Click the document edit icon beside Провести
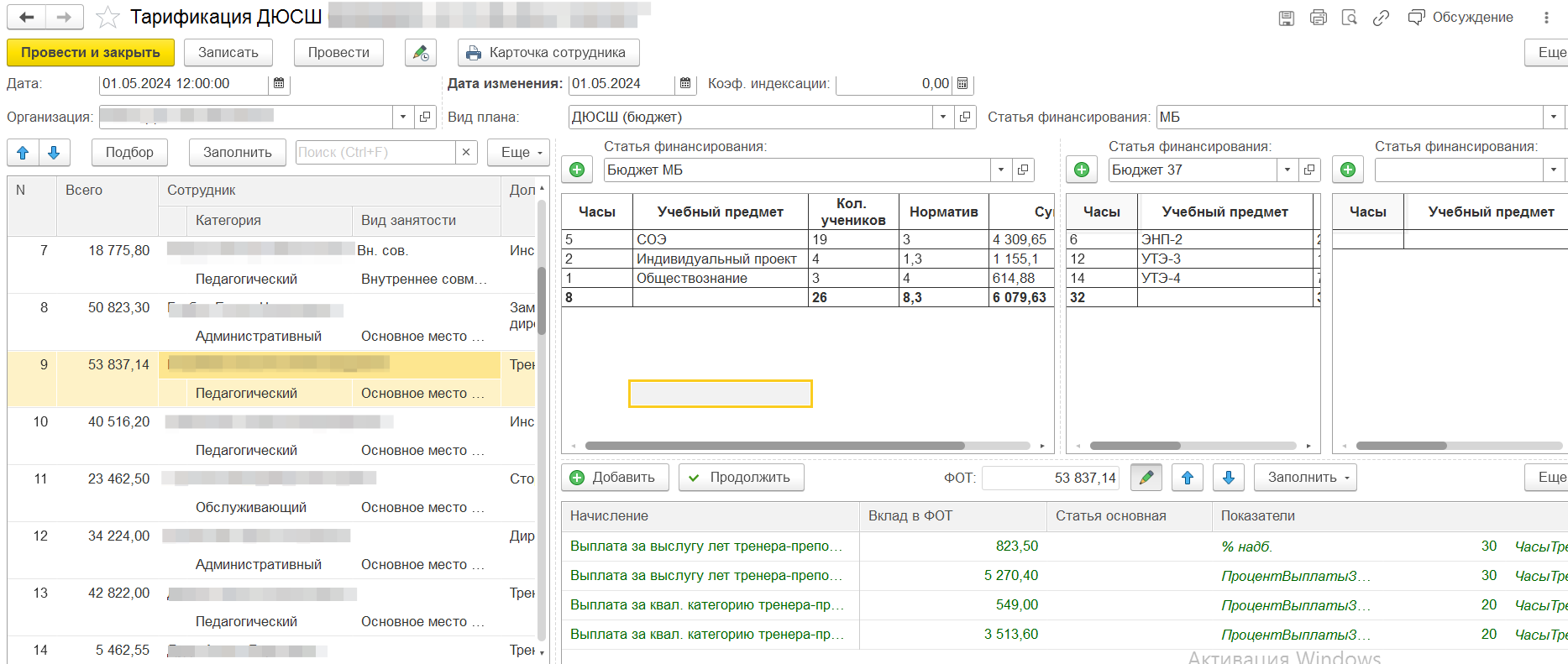This screenshot has height=664, width=1568. coord(420,53)
